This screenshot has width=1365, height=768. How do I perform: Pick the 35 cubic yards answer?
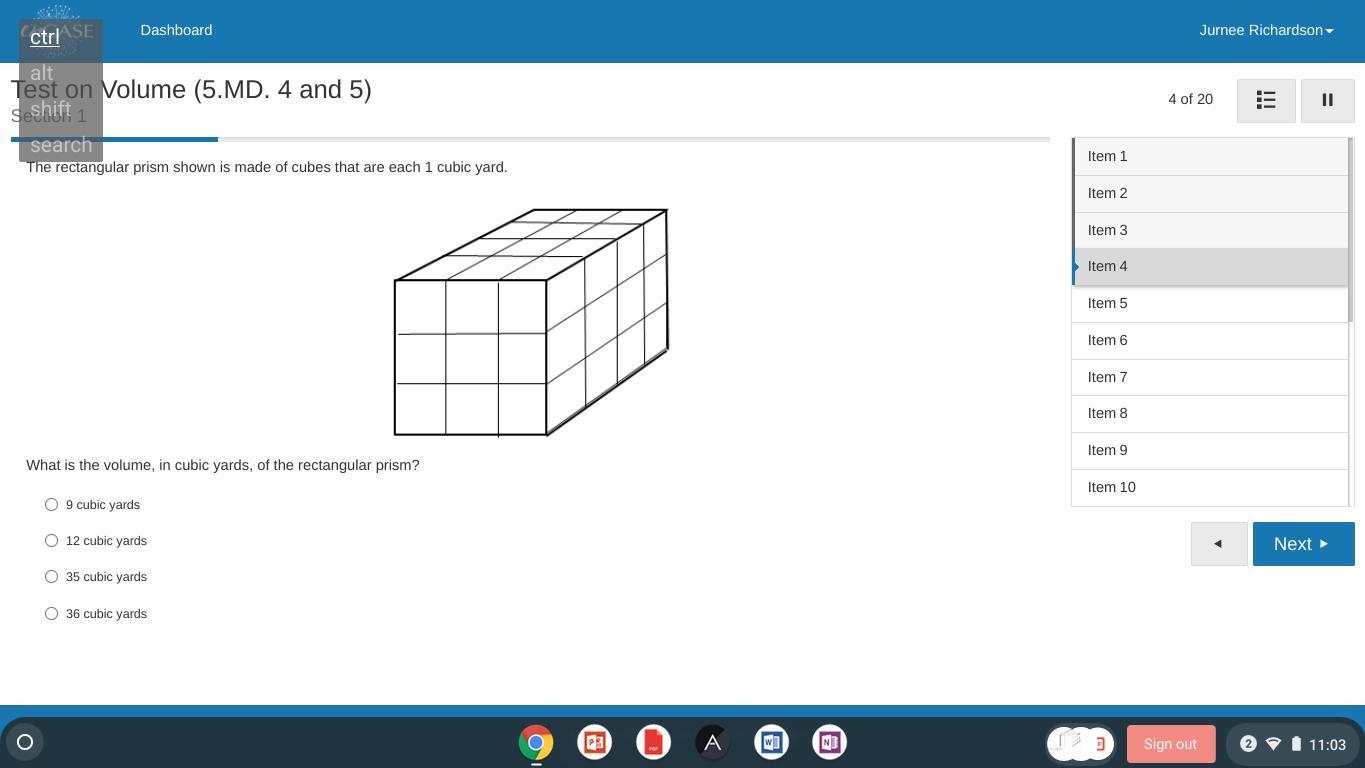click(x=51, y=577)
